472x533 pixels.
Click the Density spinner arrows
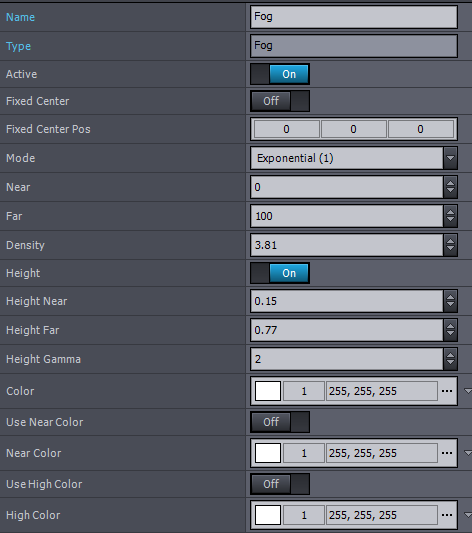tap(450, 245)
